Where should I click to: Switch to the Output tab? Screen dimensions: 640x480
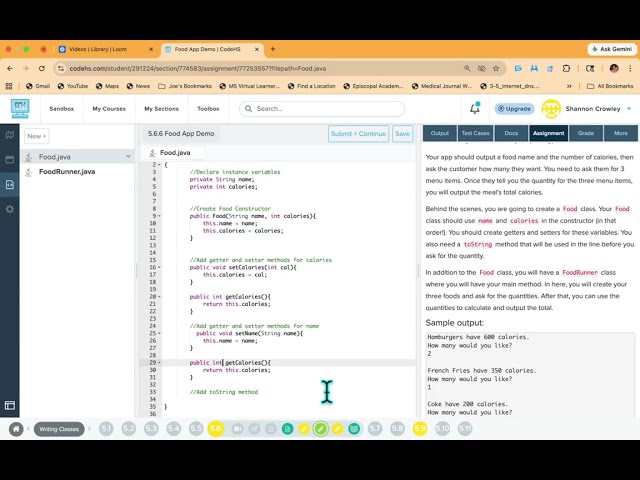[x=440, y=133]
